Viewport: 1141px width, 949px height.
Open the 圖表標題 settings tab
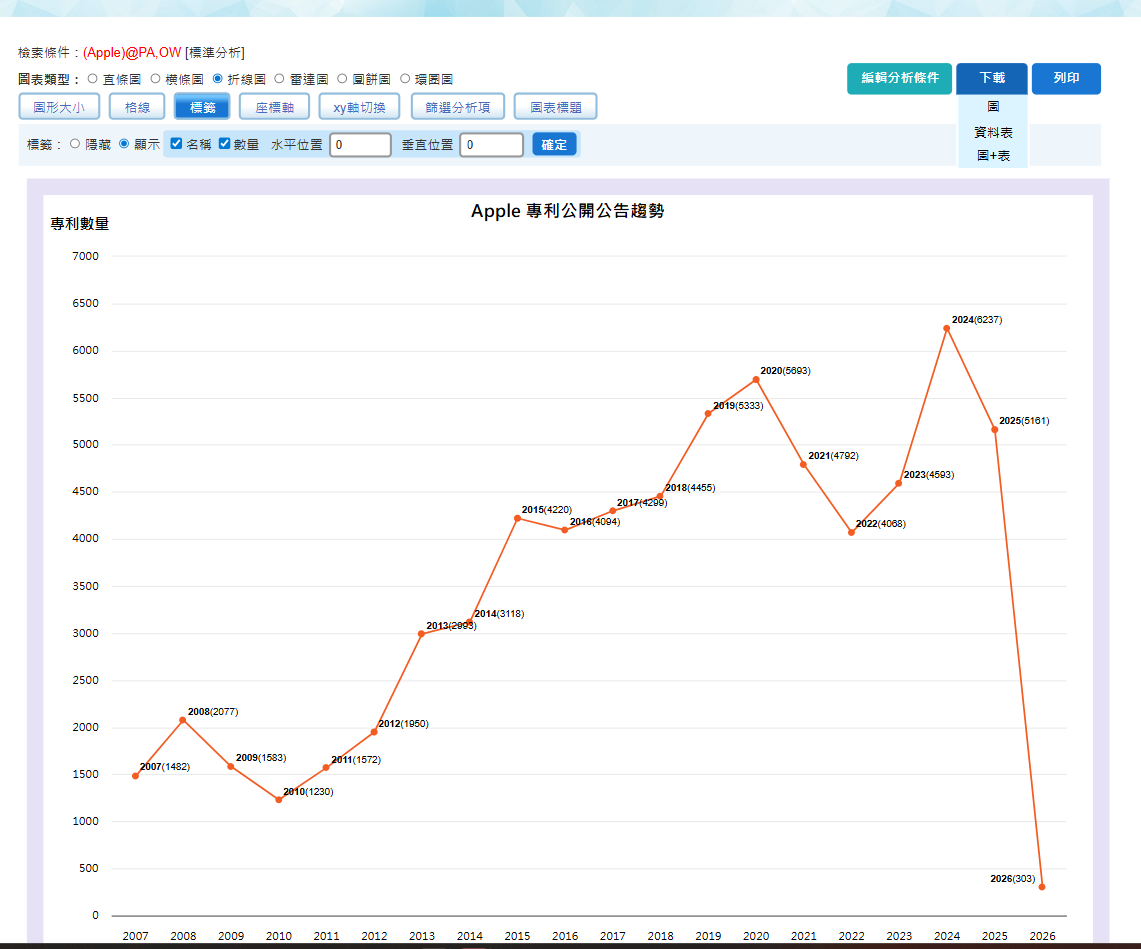pyautogui.click(x=556, y=107)
